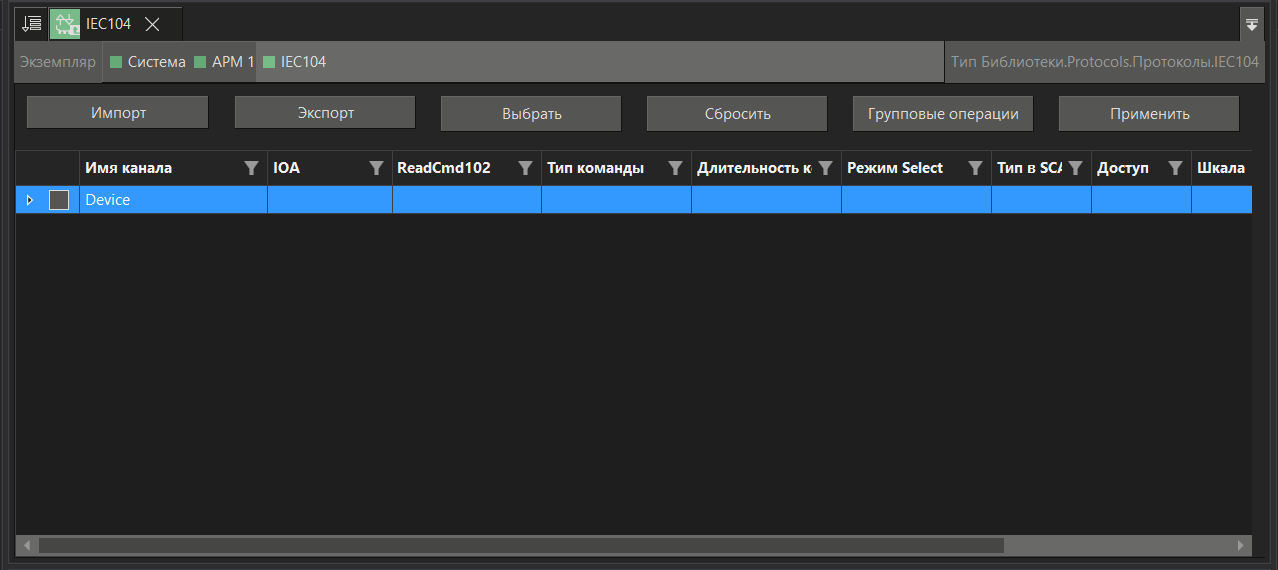This screenshot has height=570, width=1278.
Task: Click the Тип команды filter funnel
Action: [675, 169]
